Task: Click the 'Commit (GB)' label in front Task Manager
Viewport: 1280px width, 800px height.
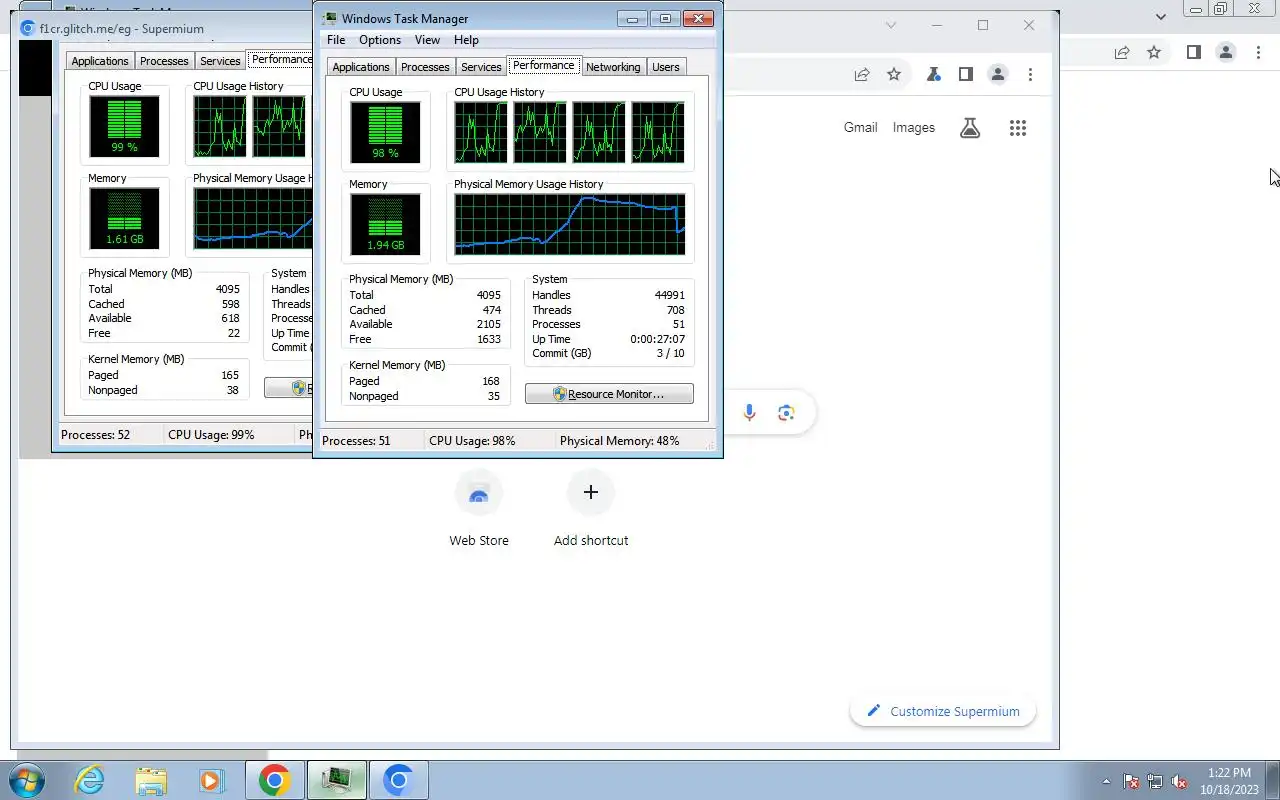Action: click(x=562, y=353)
